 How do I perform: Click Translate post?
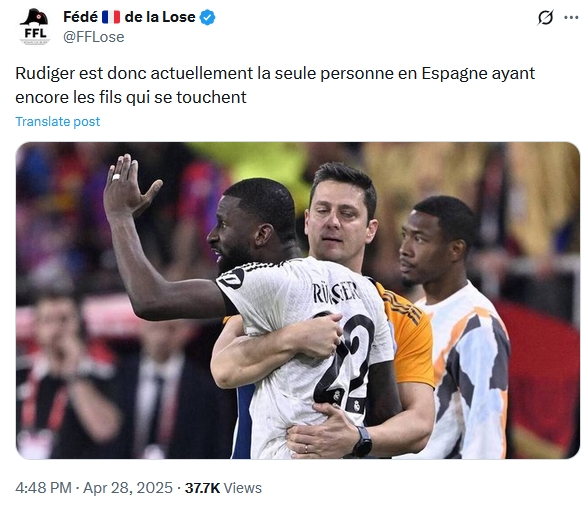point(58,121)
